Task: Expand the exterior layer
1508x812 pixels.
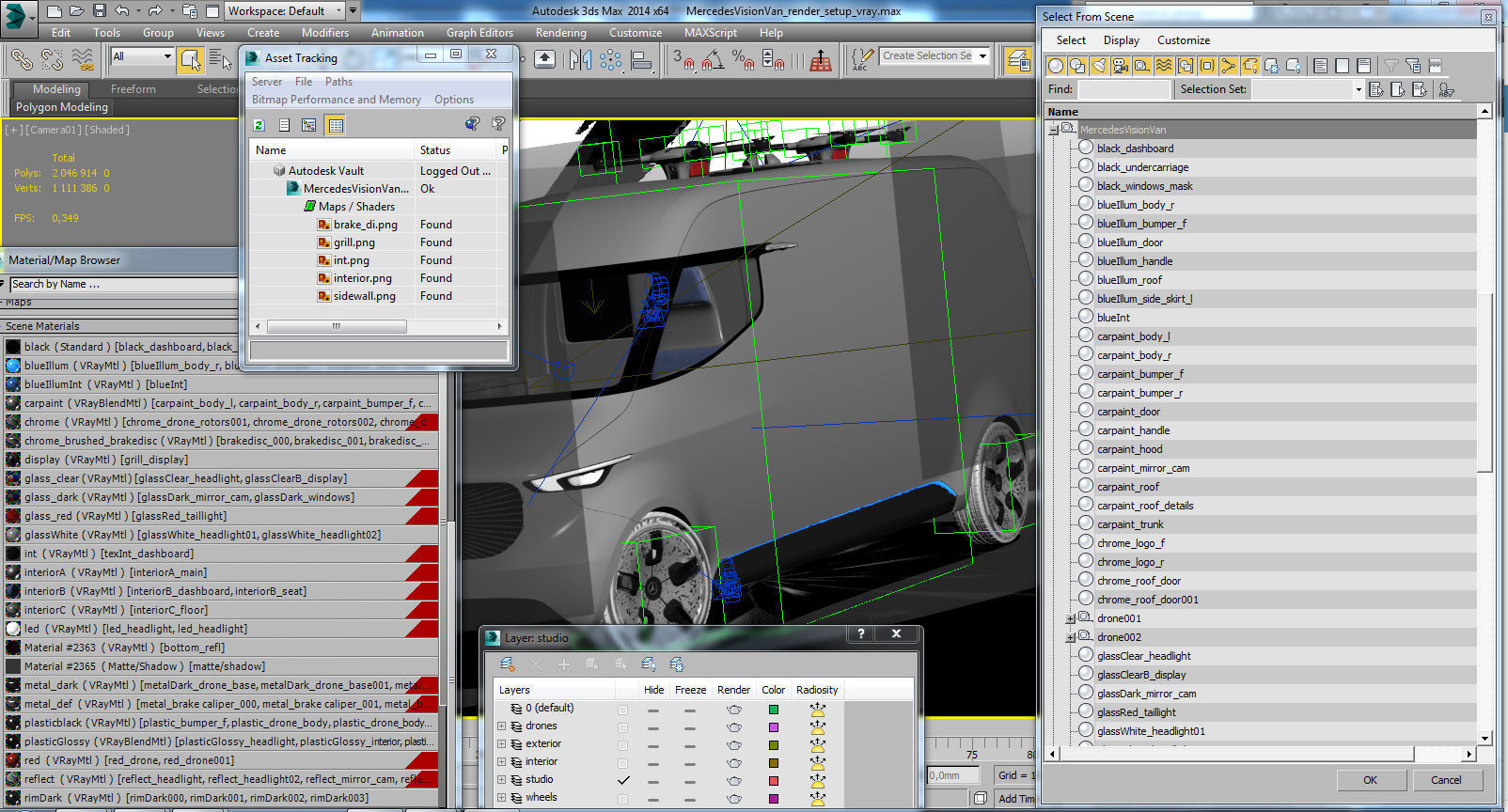Action: (x=501, y=744)
